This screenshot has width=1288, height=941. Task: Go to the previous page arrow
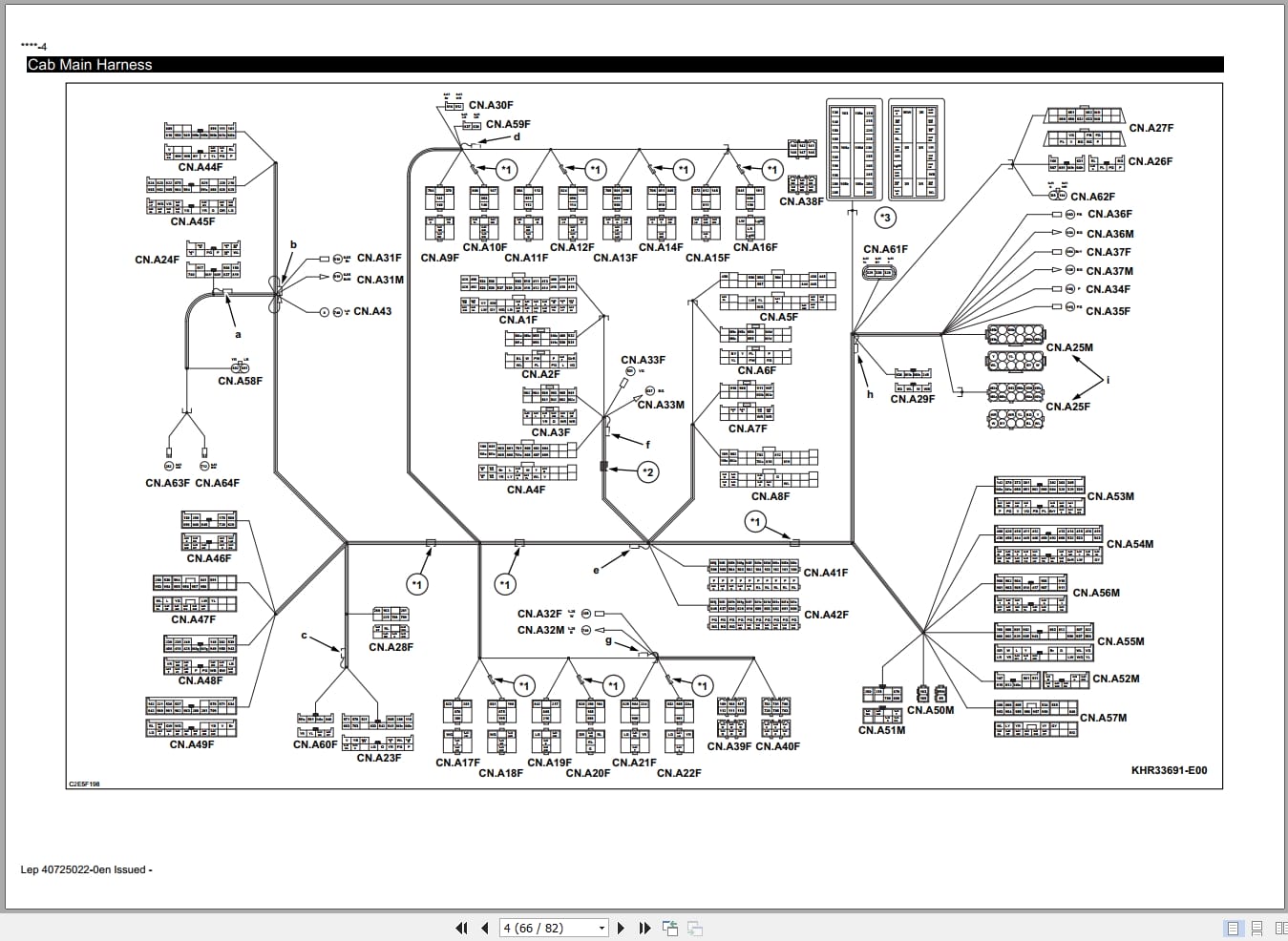[484, 927]
